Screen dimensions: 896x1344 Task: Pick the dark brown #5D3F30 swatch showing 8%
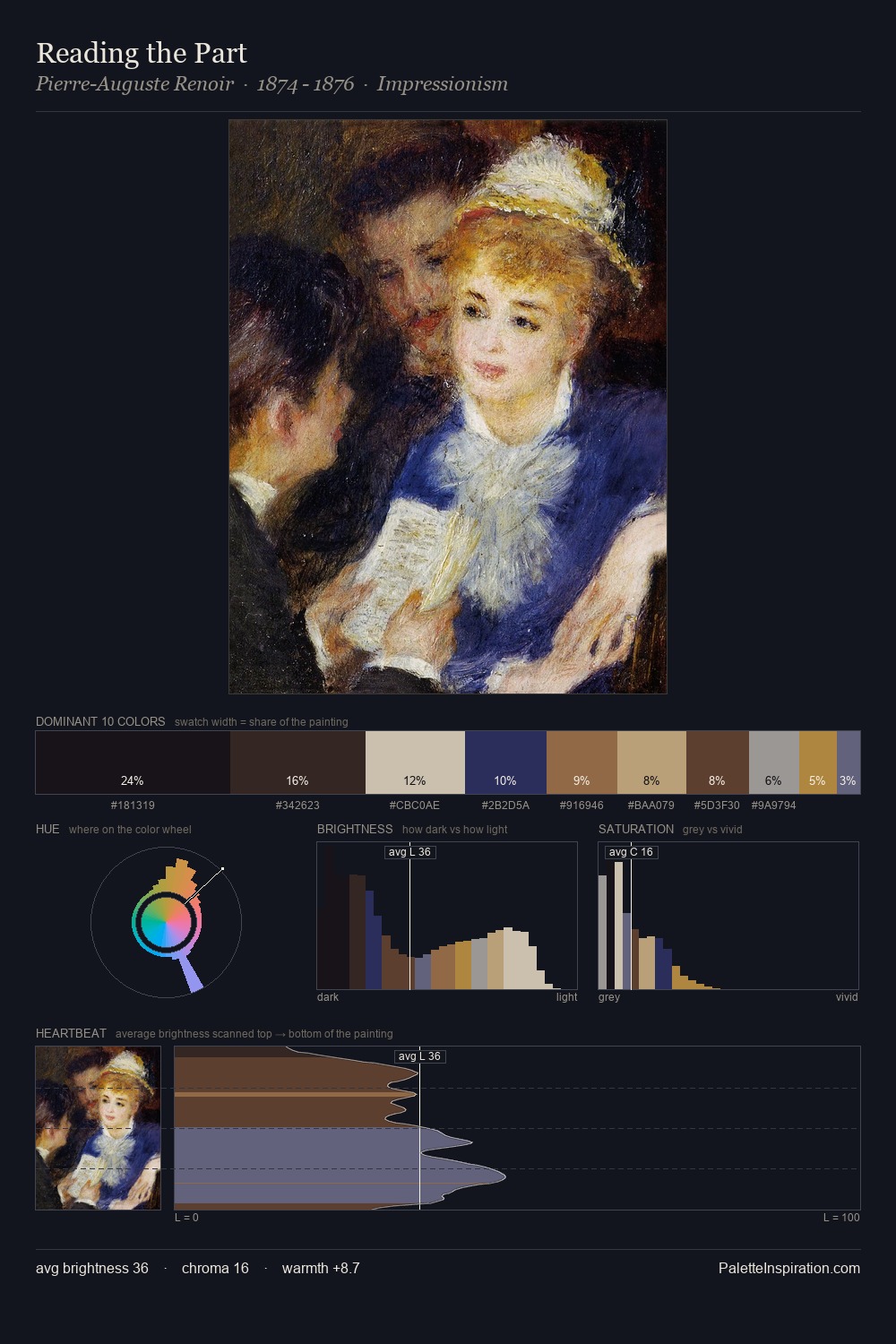(717, 762)
